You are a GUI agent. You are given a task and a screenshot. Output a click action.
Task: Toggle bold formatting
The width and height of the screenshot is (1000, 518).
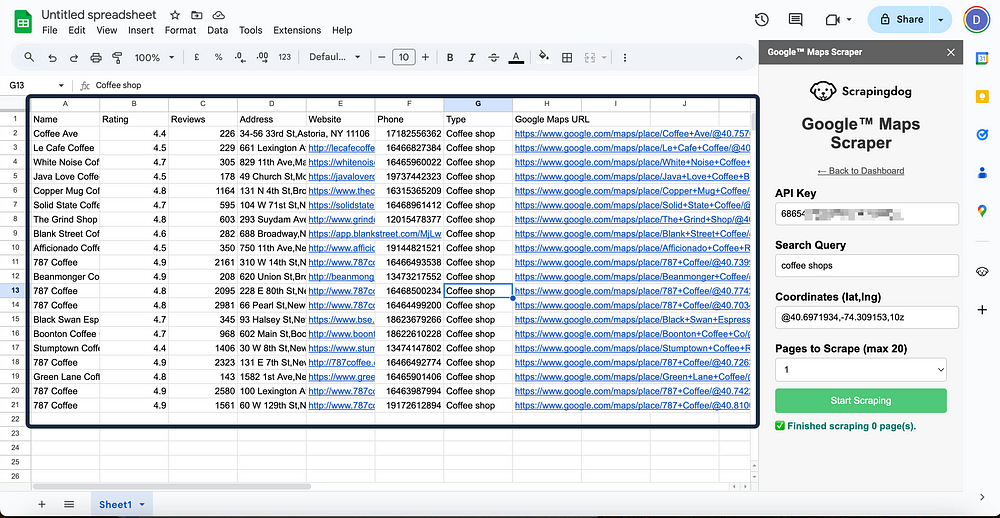[x=450, y=57]
